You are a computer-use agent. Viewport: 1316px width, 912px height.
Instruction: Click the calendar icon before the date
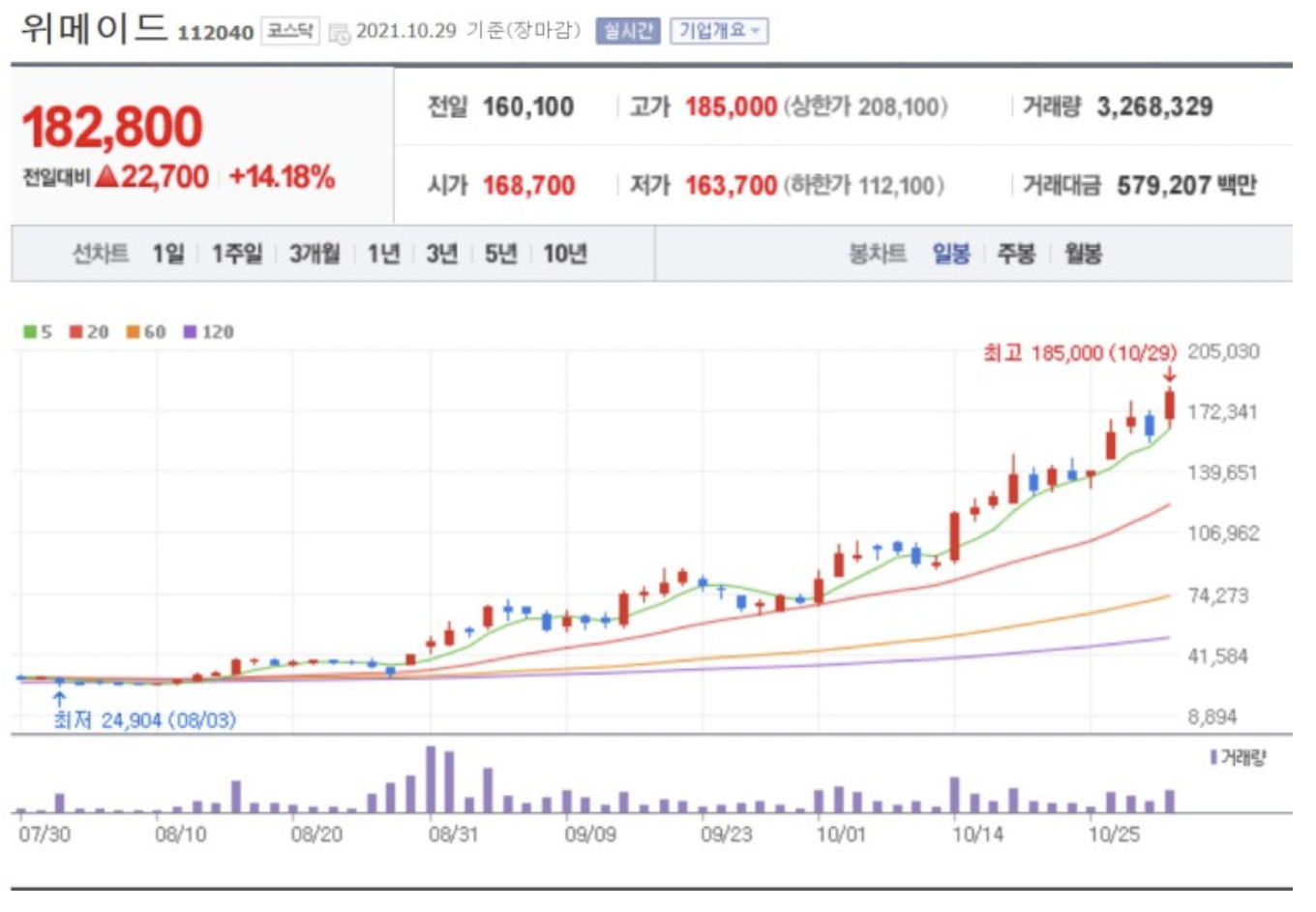339,34
